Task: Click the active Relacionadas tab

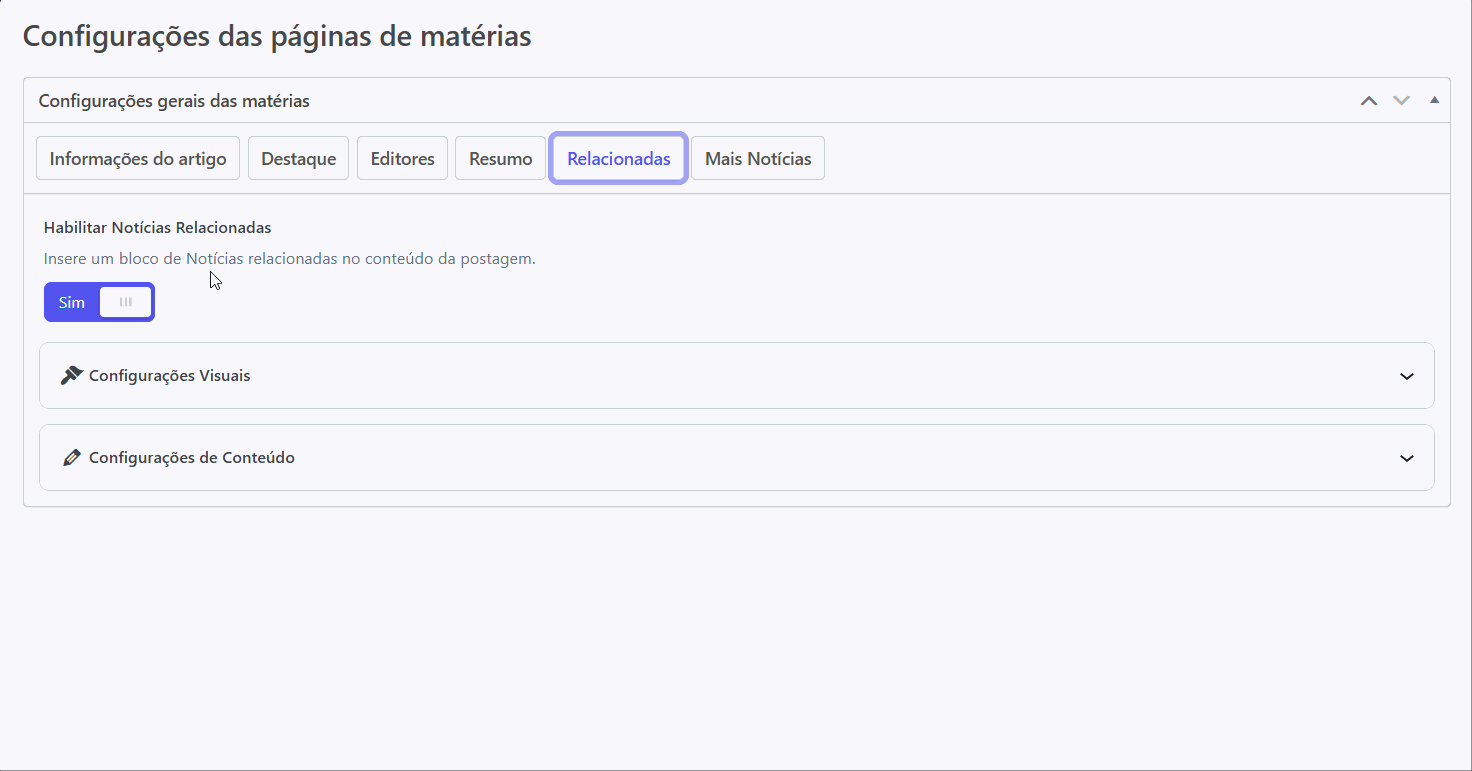Action: click(618, 159)
